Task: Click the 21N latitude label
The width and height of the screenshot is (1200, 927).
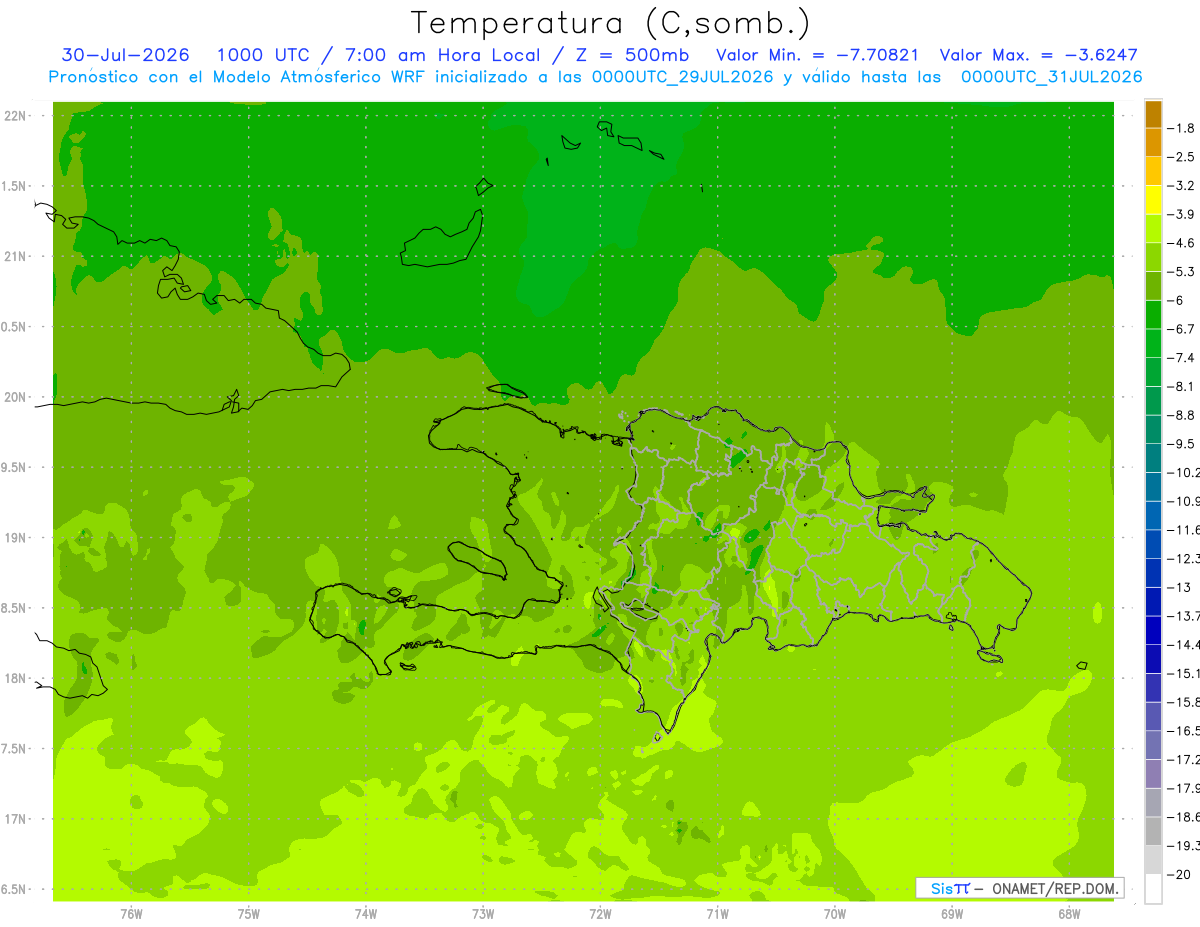Action: click(15, 257)
